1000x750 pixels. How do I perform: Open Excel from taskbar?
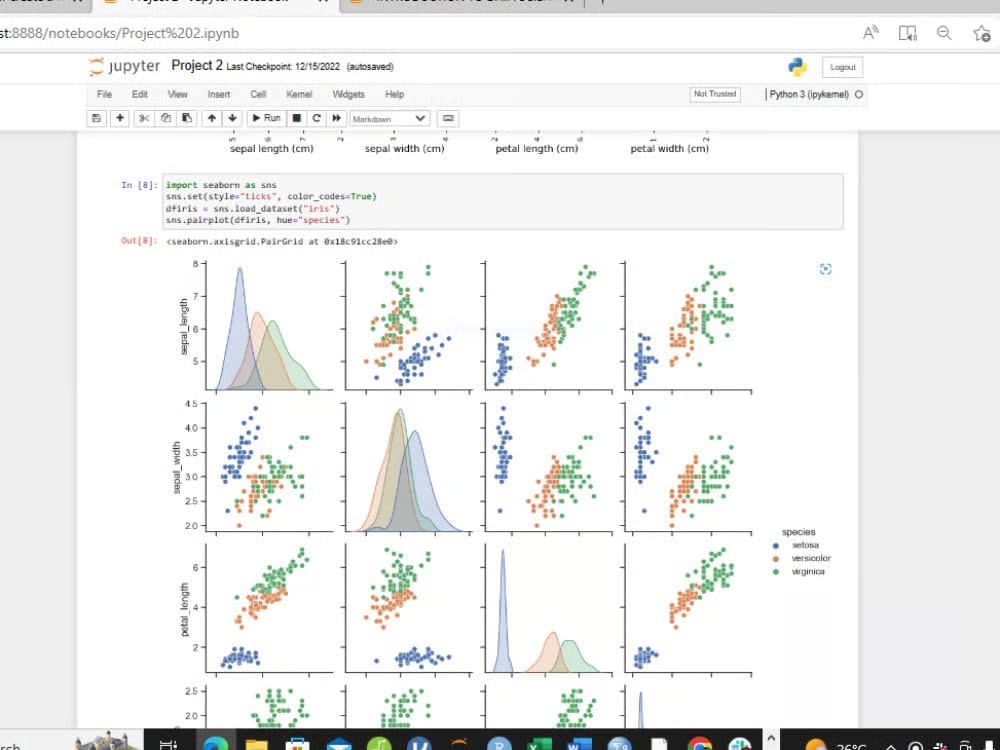point(540,742)
